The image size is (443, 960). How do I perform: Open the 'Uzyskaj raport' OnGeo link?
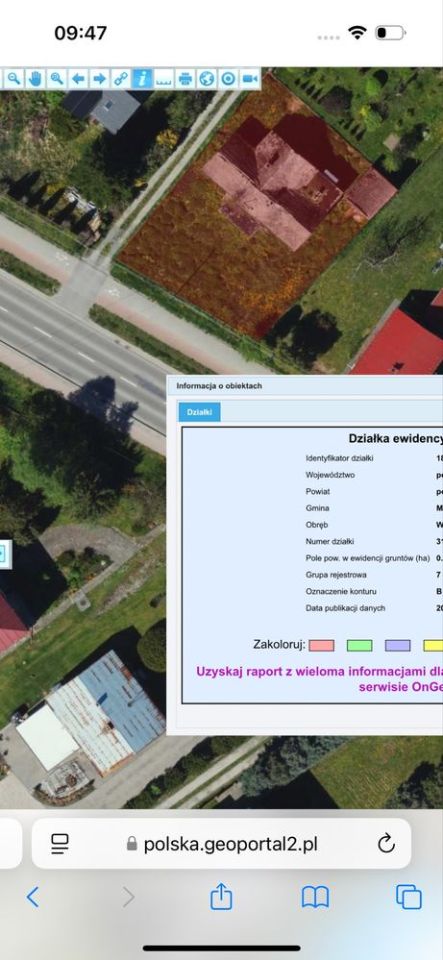319,678
